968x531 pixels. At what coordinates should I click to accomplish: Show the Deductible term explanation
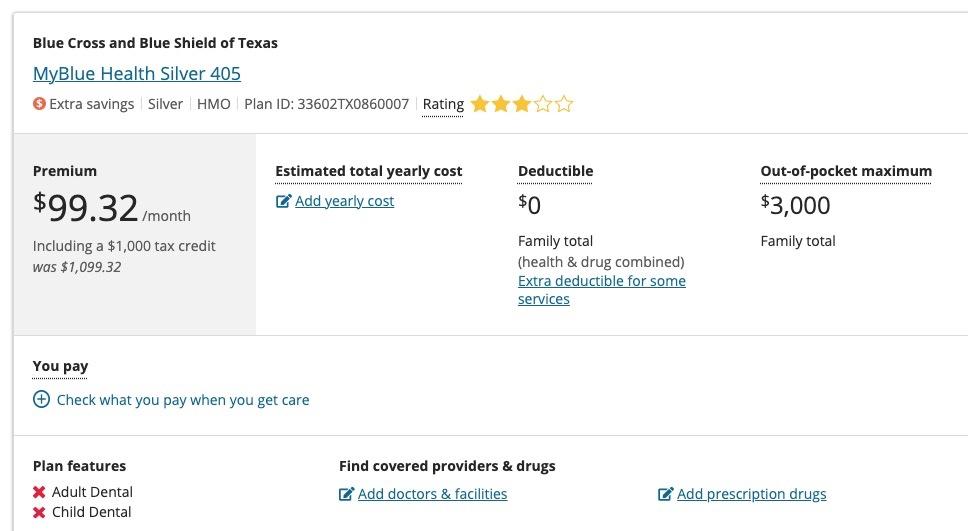[555, 171]
